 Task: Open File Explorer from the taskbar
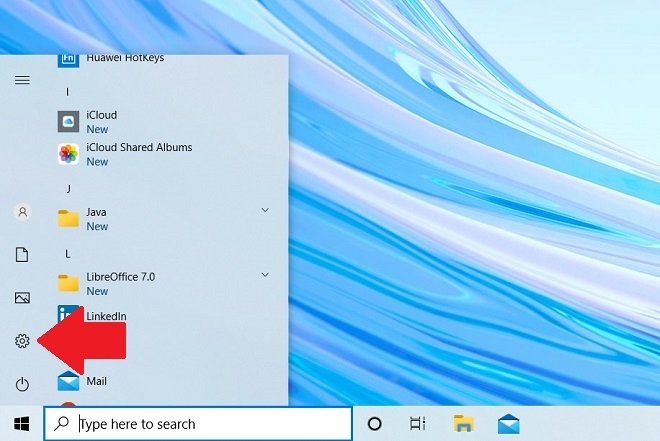(464, 423)
